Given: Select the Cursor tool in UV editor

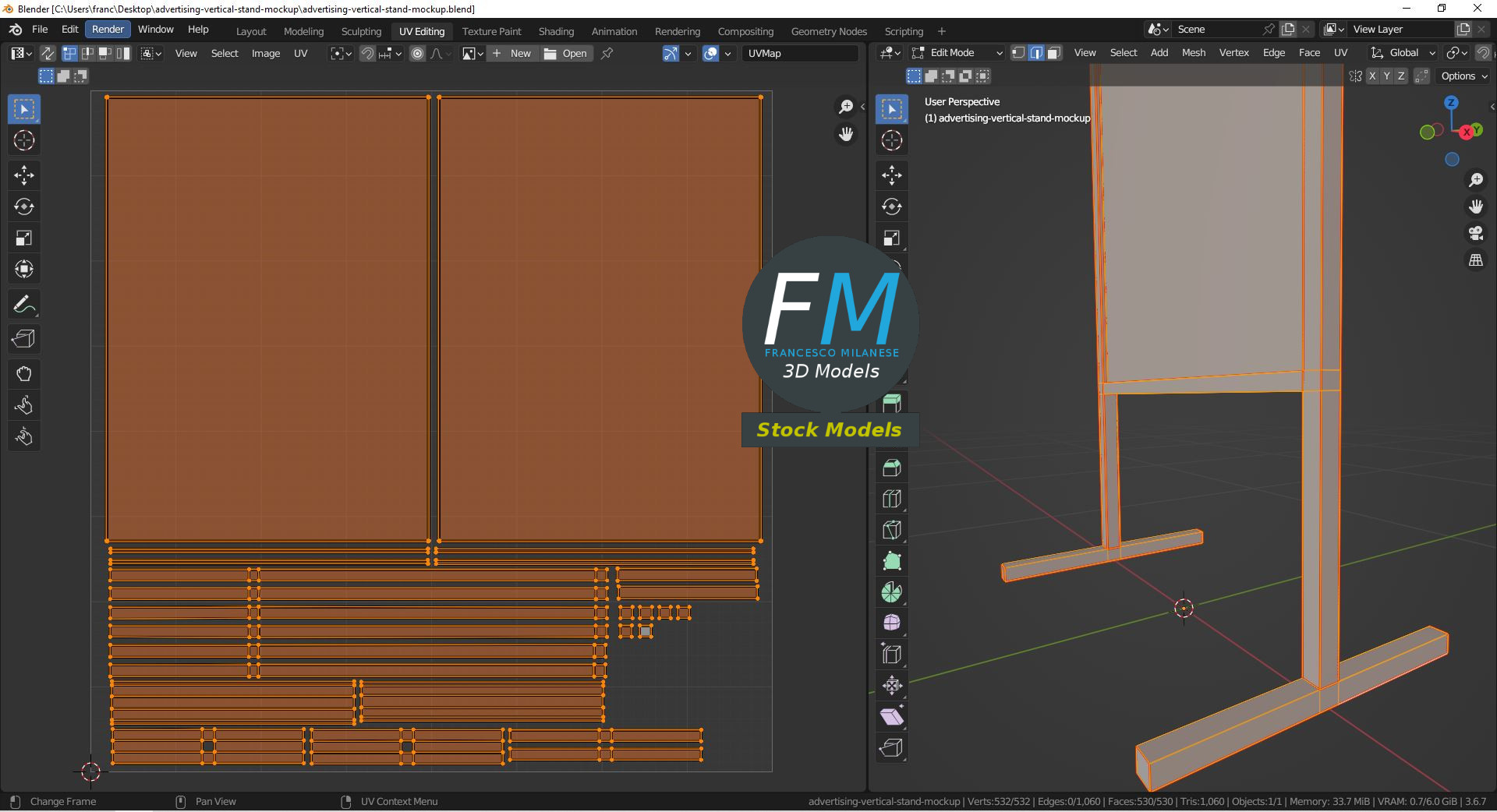Looking at the screenshot, I should click(x=24, y=140).
